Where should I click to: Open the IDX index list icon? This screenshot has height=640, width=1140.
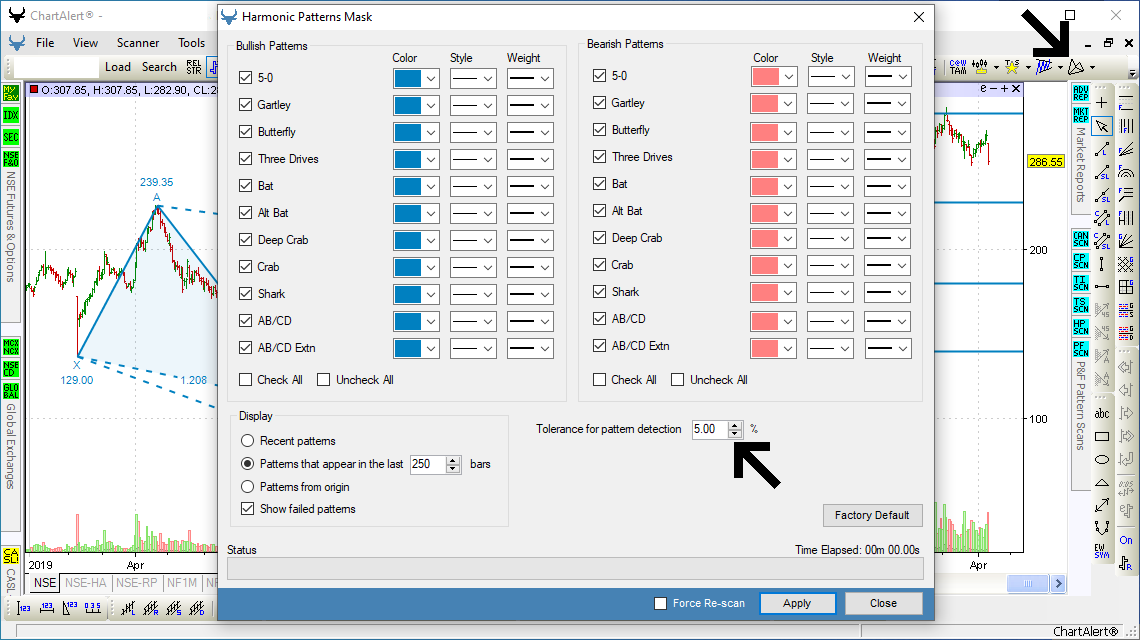[11, 115]
